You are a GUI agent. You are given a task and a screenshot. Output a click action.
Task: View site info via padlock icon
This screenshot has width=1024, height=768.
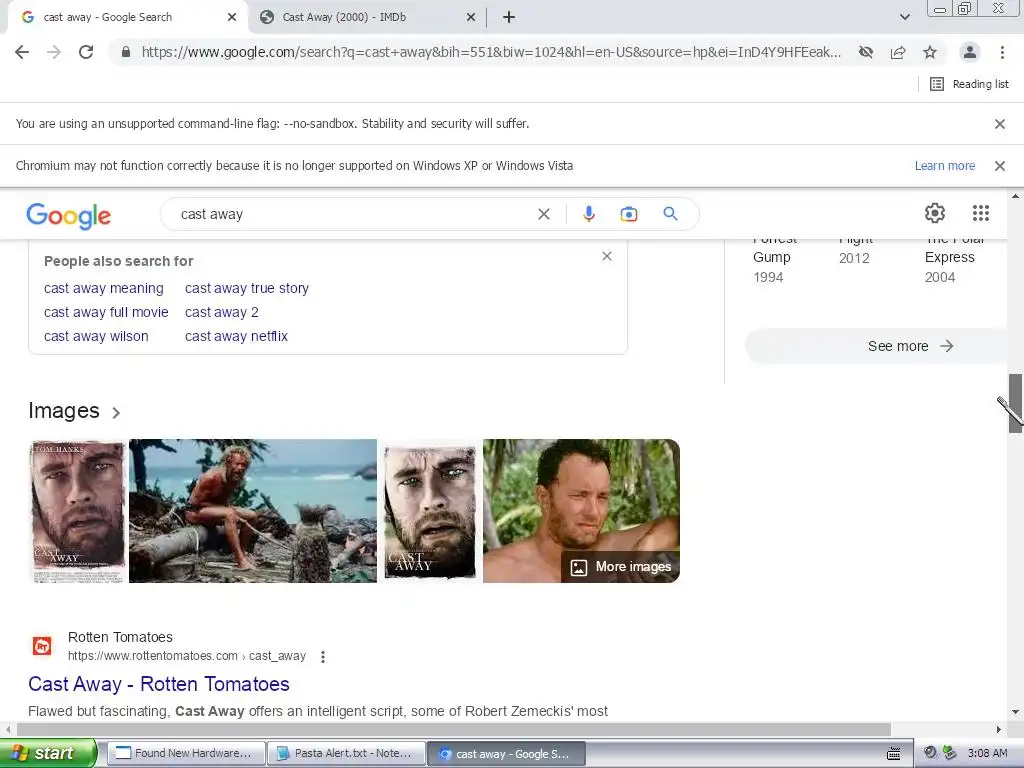(126, 52)
